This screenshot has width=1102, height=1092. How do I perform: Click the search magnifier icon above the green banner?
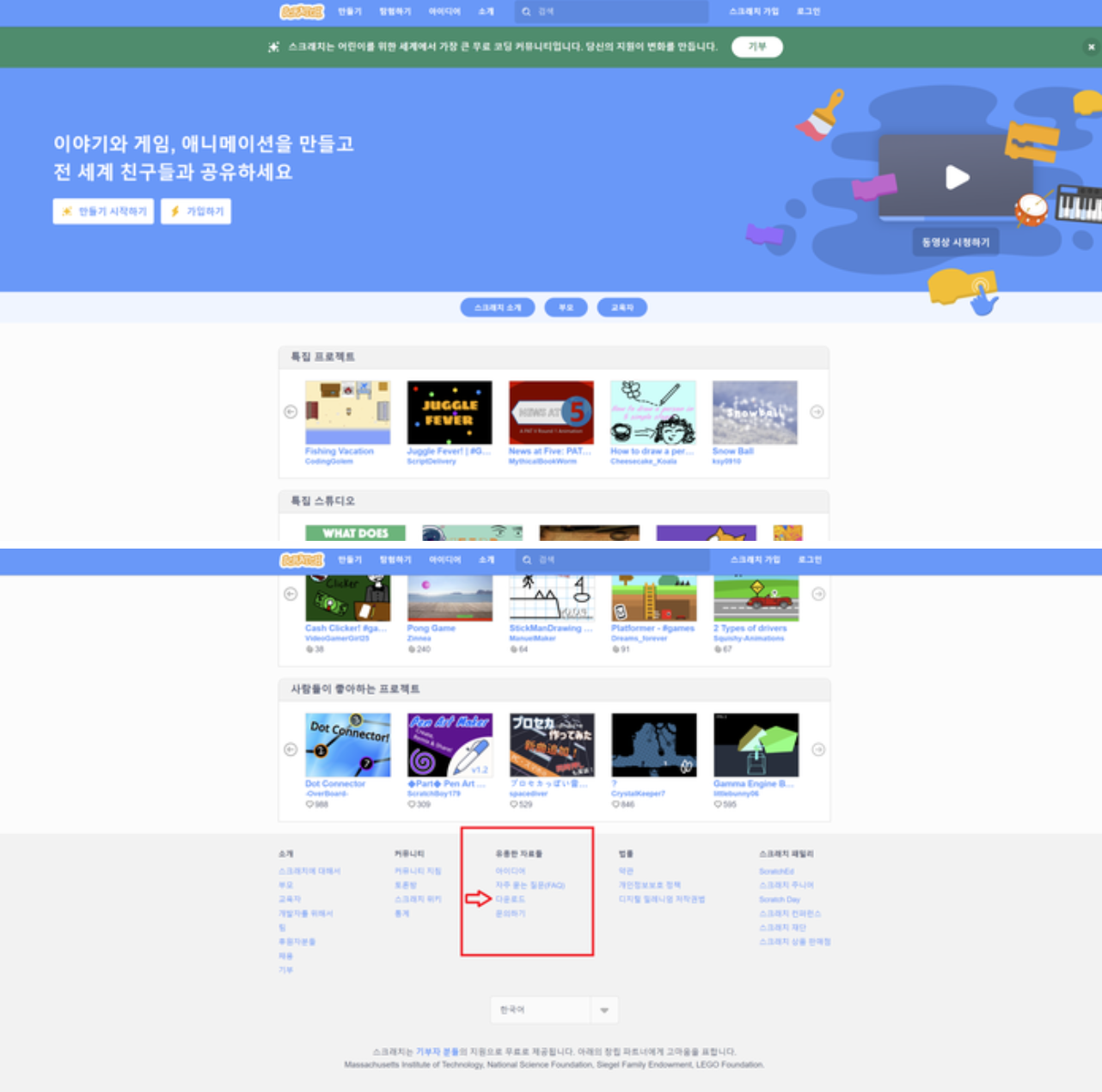coord(526,11)
